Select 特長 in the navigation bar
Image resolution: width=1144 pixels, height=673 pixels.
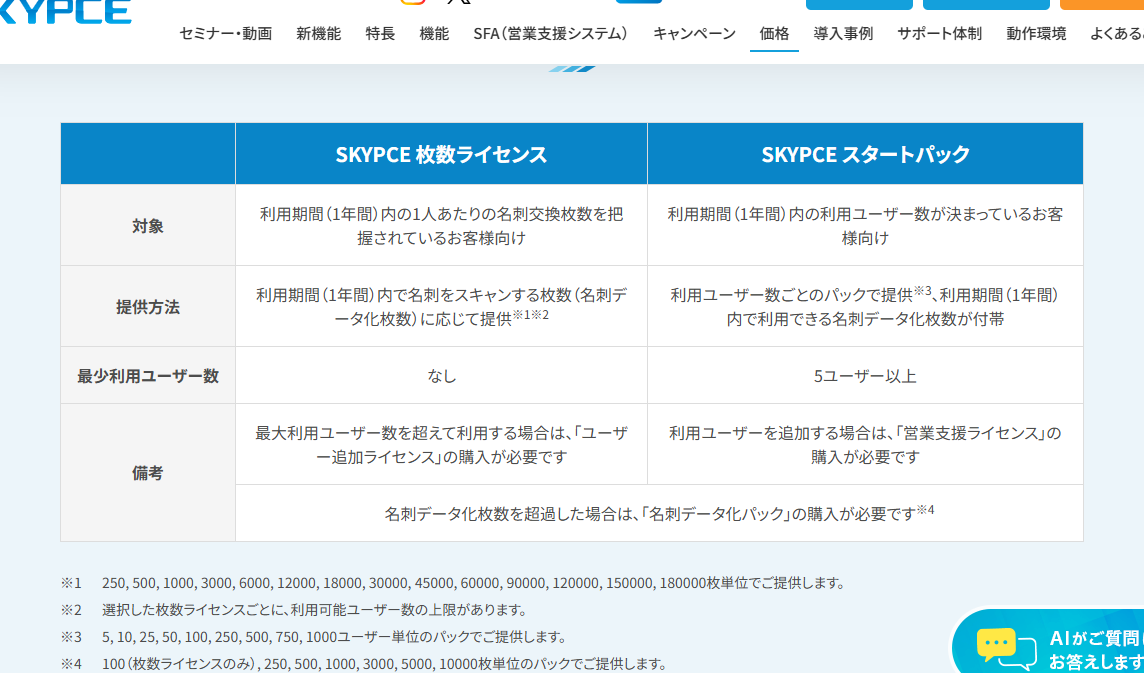(380, 34)
